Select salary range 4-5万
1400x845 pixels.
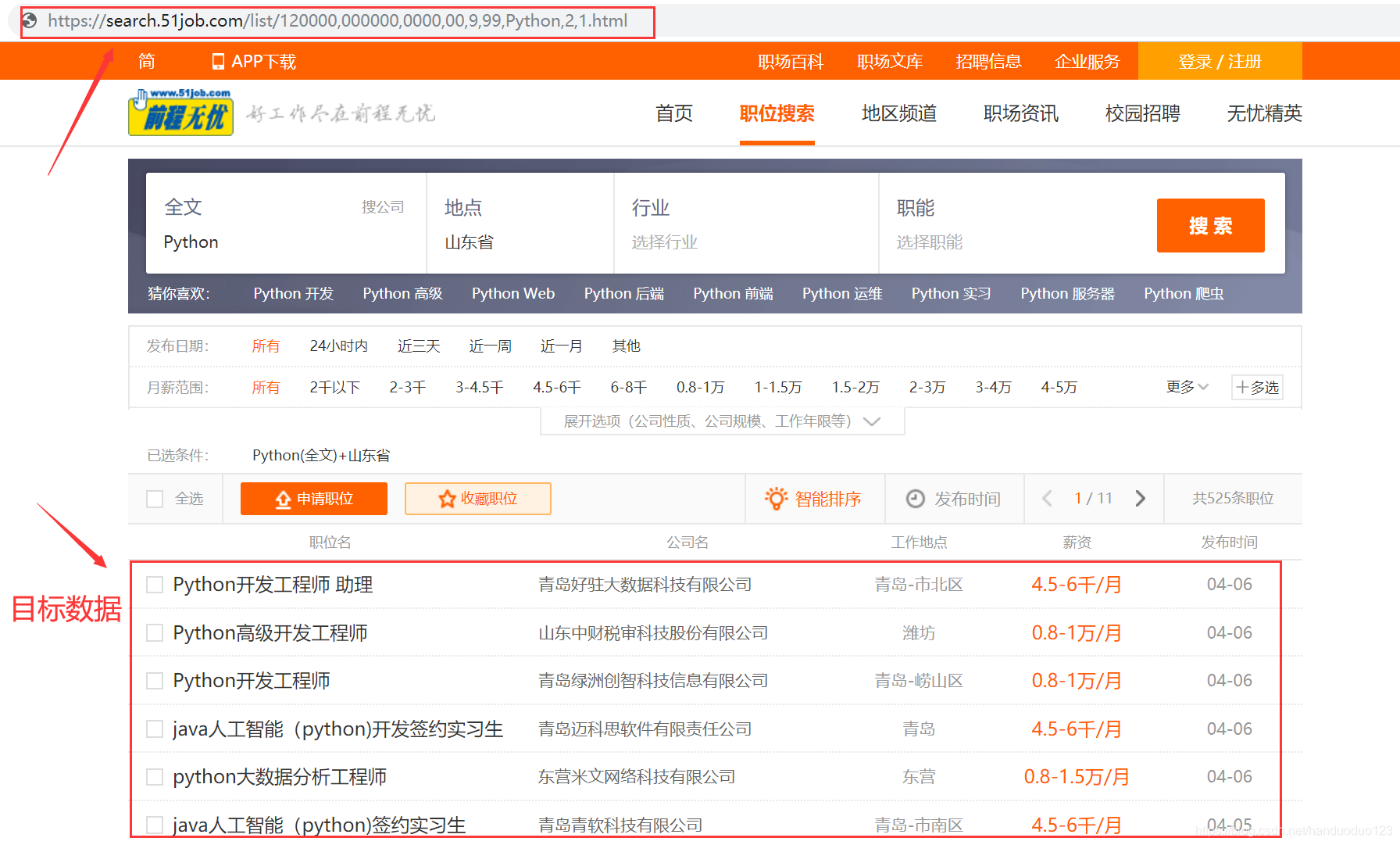pos(1059,387)
